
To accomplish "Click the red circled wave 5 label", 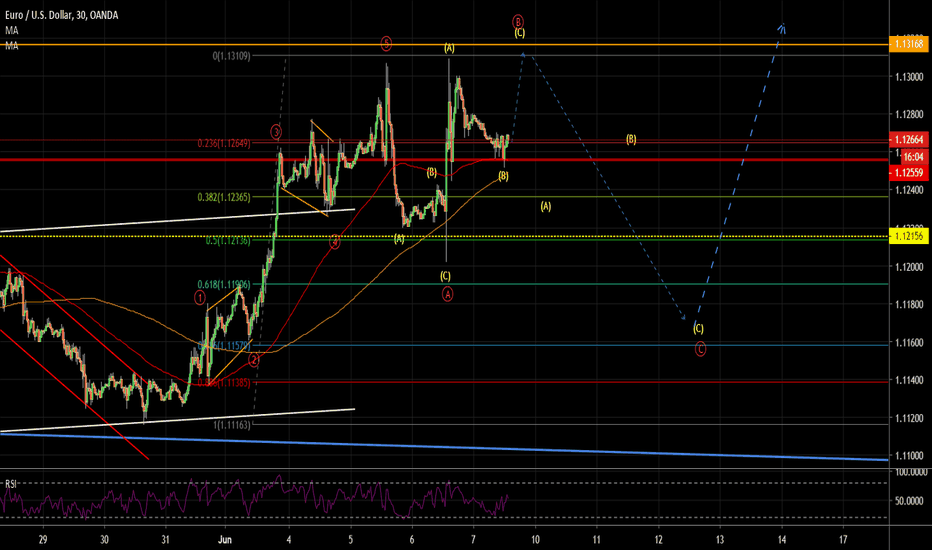I will [386, 43].
